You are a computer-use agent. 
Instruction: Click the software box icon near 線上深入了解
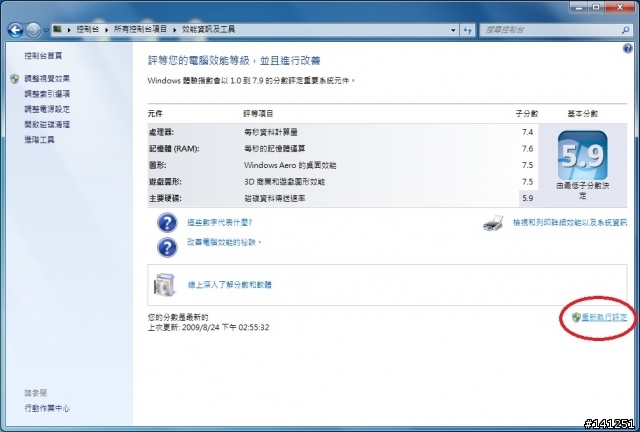pos(165,285)
